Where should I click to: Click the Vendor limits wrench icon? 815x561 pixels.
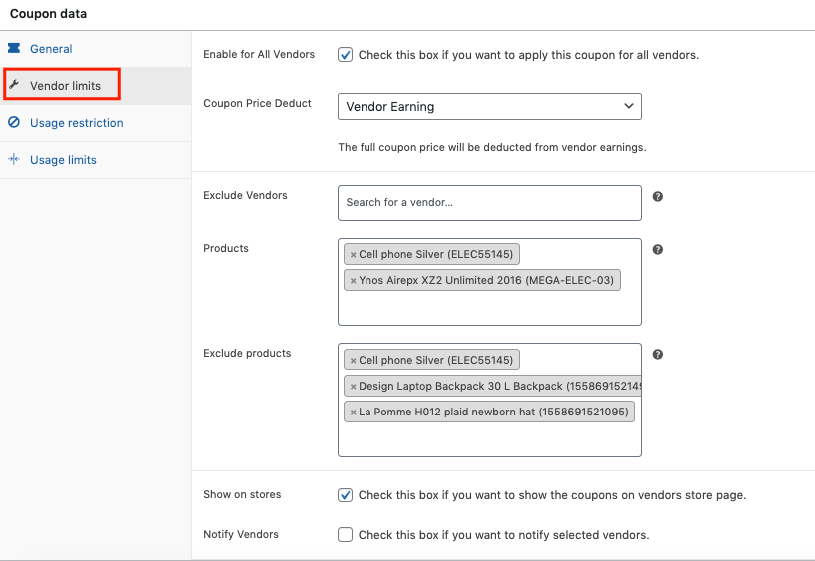click(14, 84)
